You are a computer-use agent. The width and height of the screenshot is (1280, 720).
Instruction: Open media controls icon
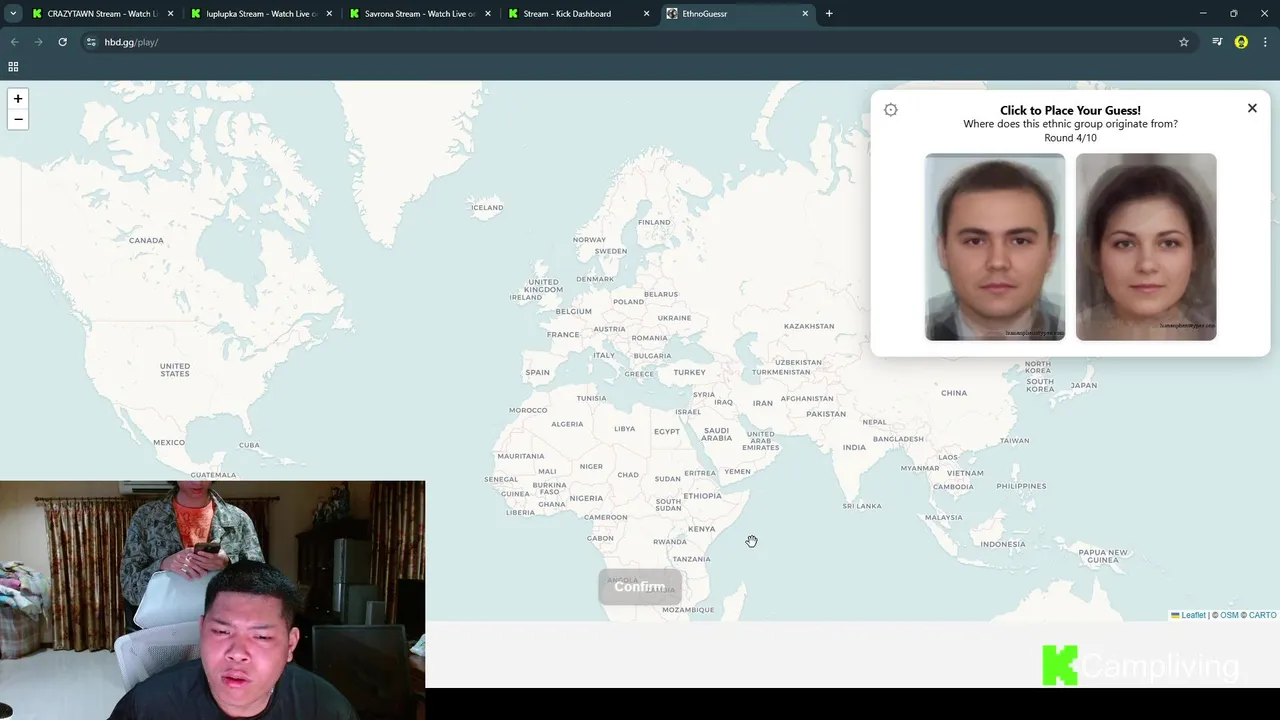[x=1217, y=42]
